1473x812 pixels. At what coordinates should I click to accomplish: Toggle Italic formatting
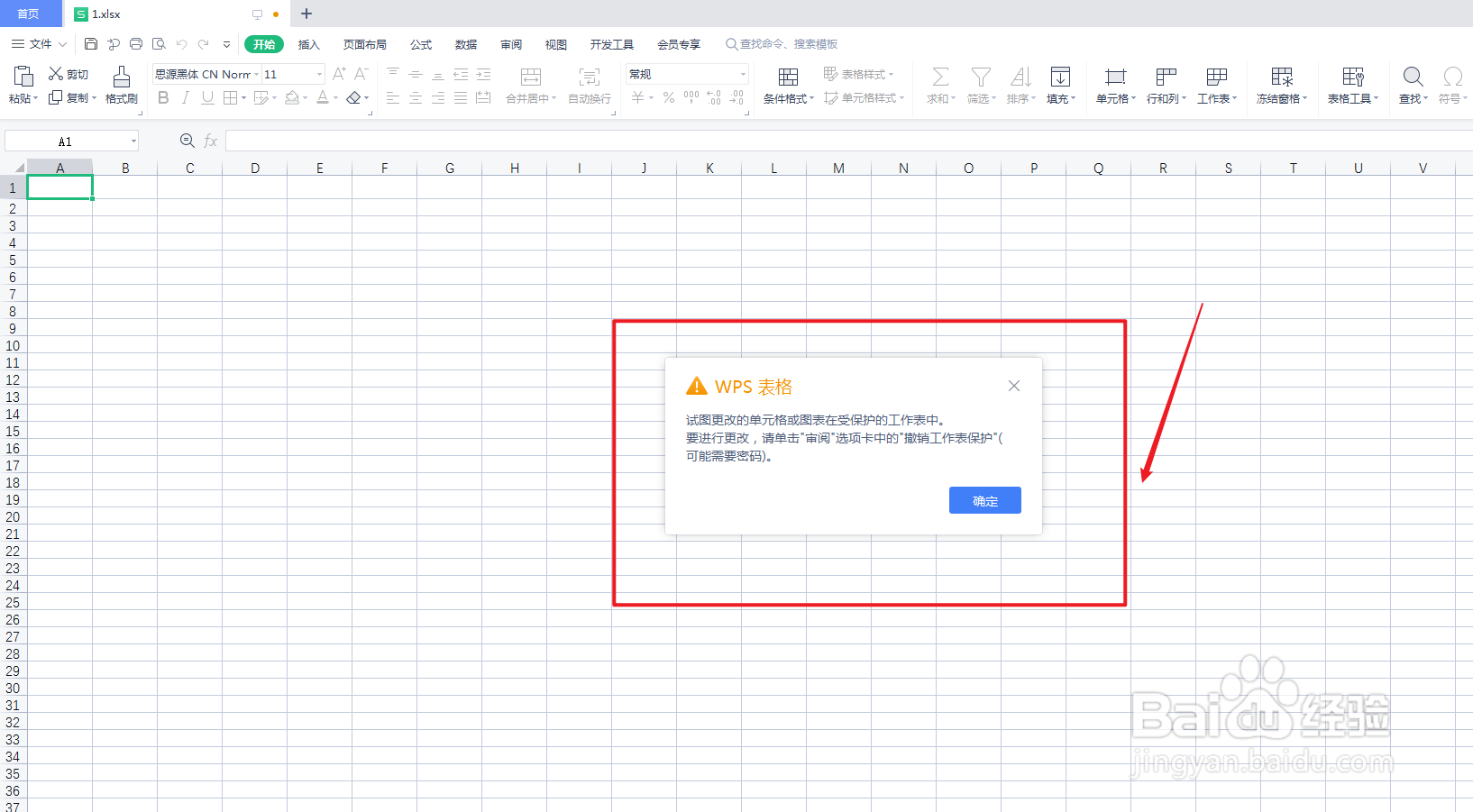point(185,97)
